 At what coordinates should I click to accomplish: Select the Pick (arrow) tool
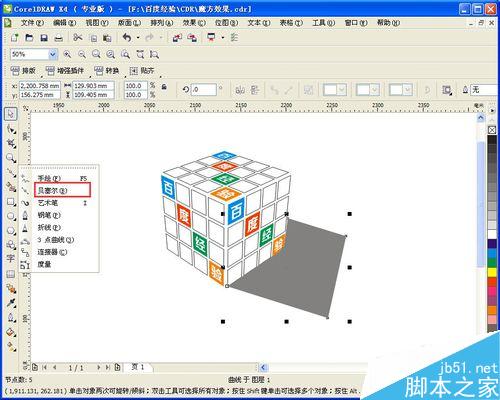[11, 114]
